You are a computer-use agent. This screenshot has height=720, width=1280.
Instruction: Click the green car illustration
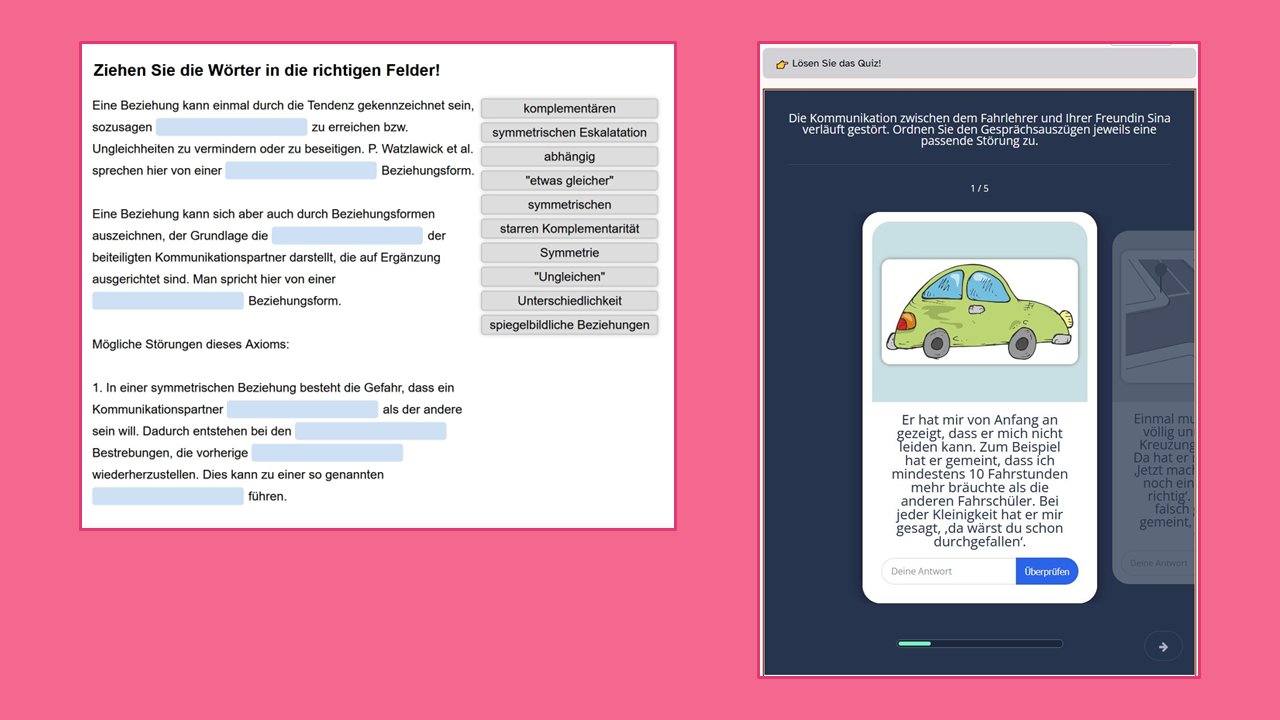point(979,311)
